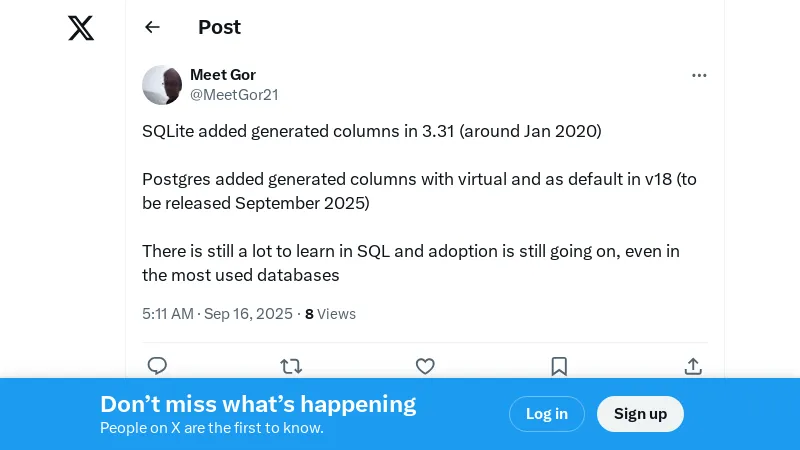The image size is (800, 450).
Task: Open Meet Gor's profile picture
Action: point(162,85)
